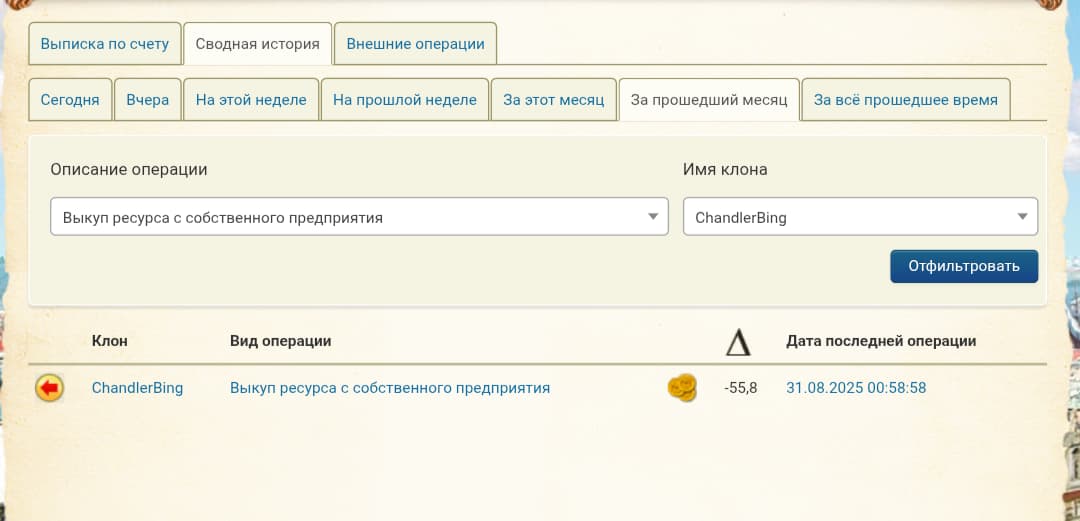1080x521 pixels.
Task: Open the На прошлой неделе tab
Action: (405, 100)
